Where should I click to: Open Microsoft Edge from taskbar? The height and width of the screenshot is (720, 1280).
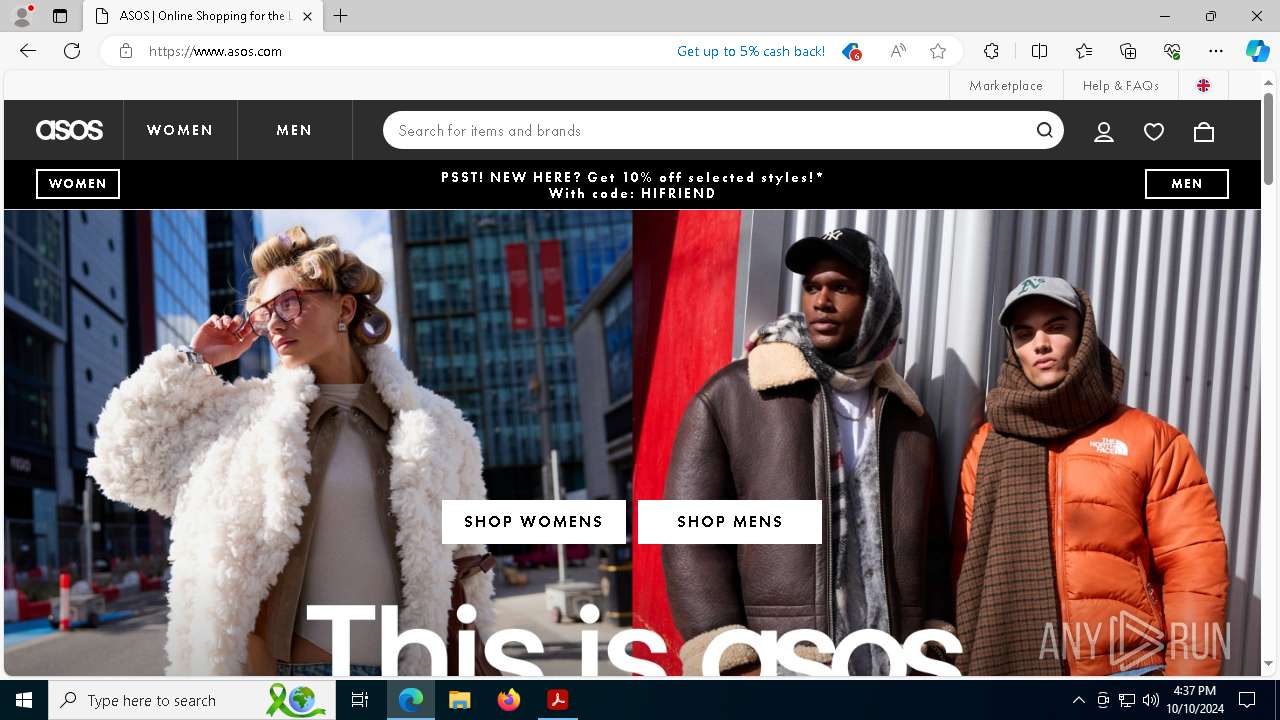[411, 700]
